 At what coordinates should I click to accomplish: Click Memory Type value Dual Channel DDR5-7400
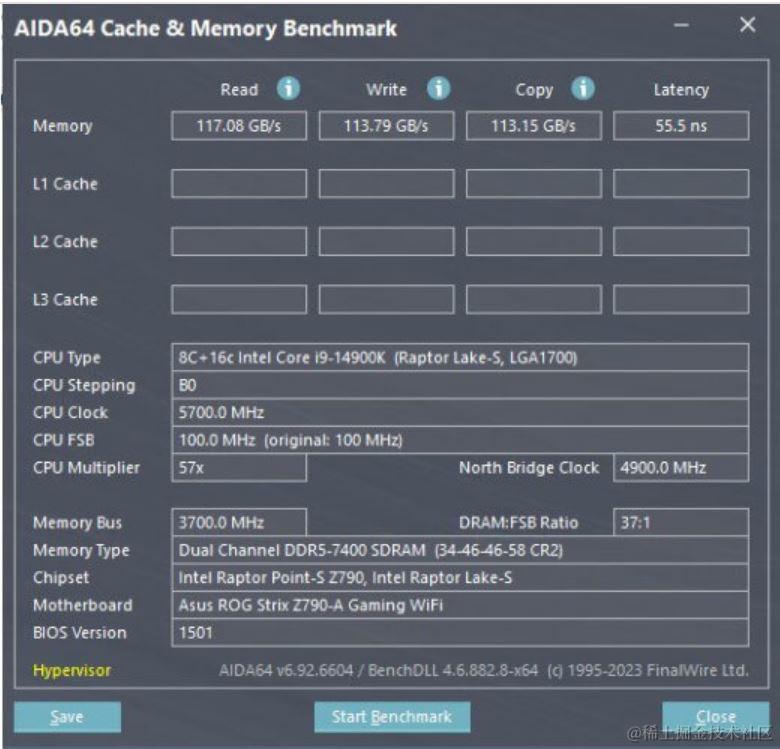tap(460, 550)
